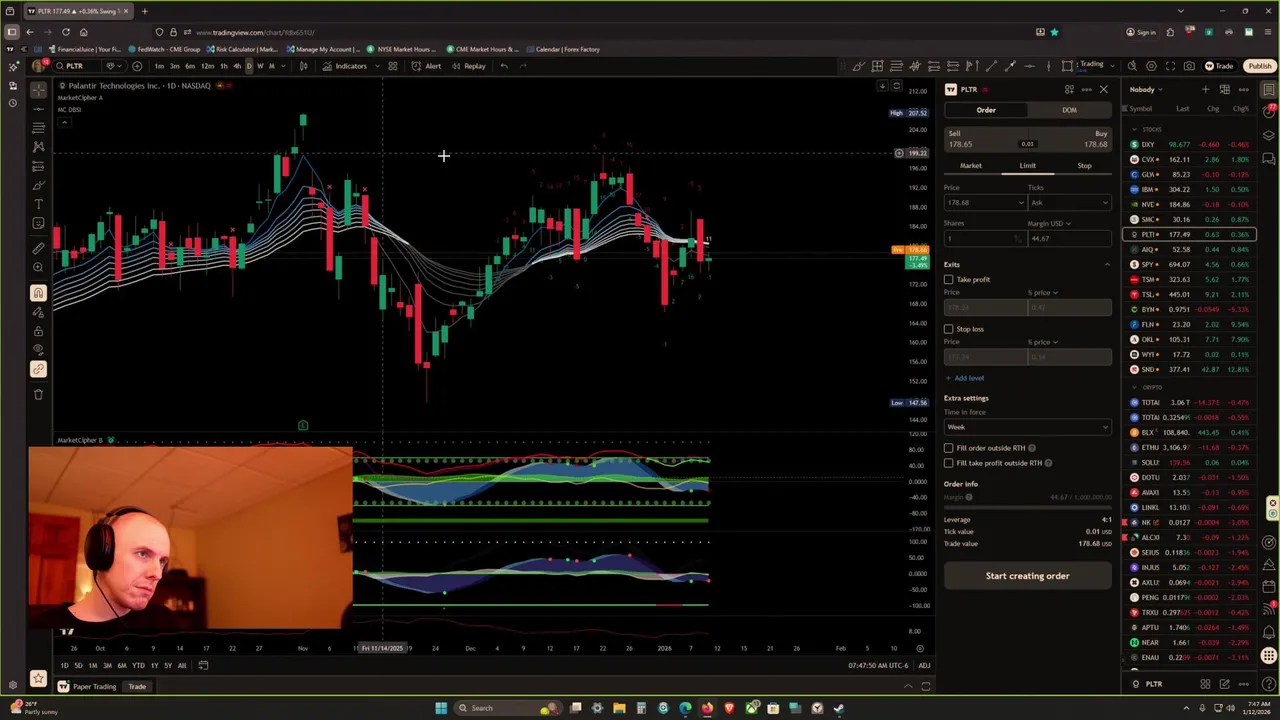Select NVDA row in the watchlist
This screenshot has height=720, width=1280.
click(1191, 204)
